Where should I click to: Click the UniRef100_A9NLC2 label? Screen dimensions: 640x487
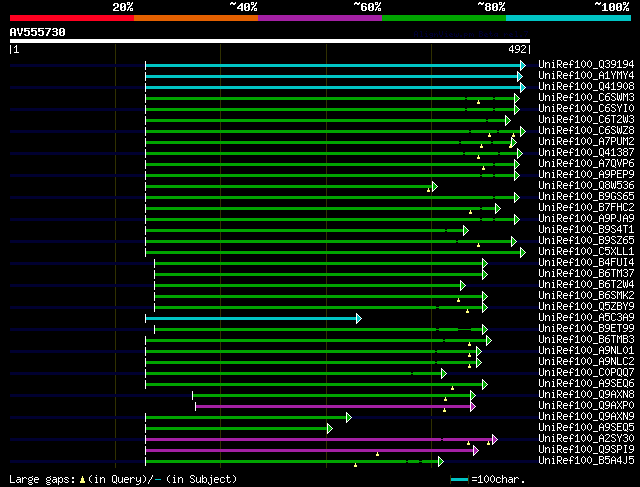tap(586, 362)
